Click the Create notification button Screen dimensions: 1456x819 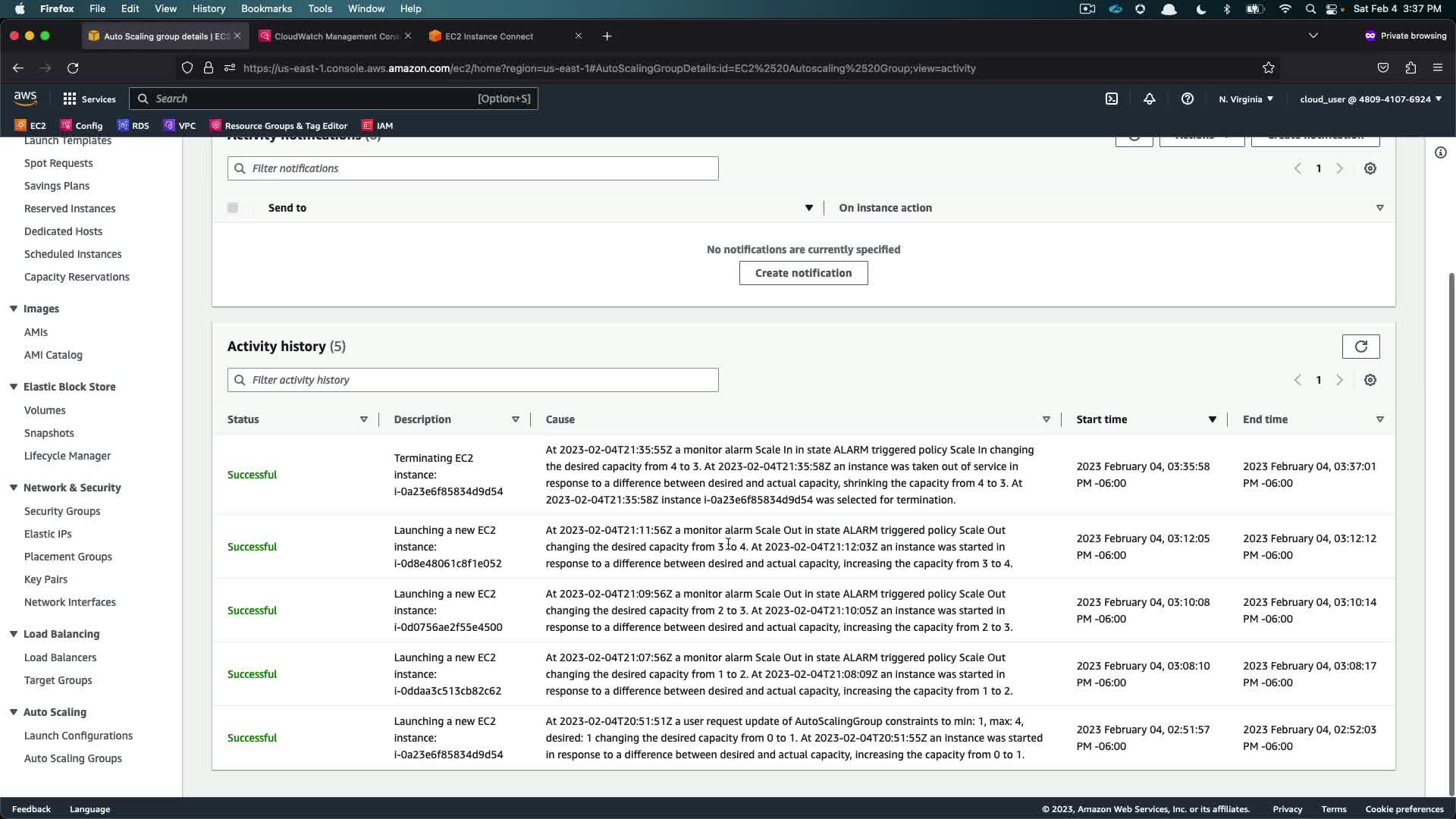tap(803, 273)
